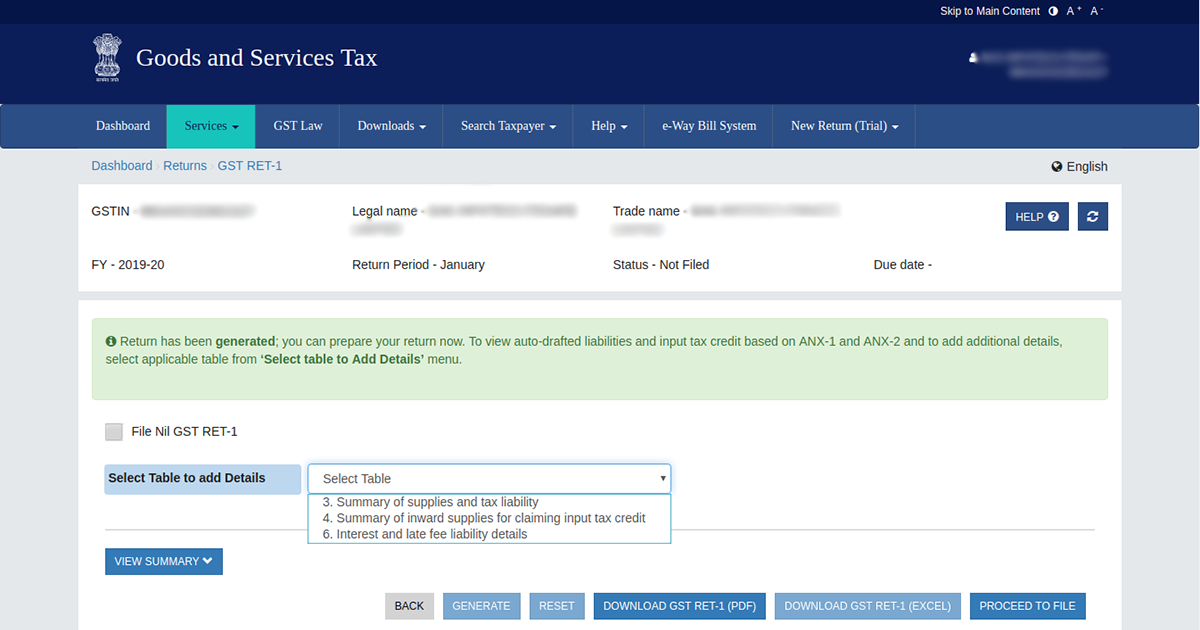Expand the Downloads menu
The height and width of the screenshot is (630, 1200).
point(391,126)
